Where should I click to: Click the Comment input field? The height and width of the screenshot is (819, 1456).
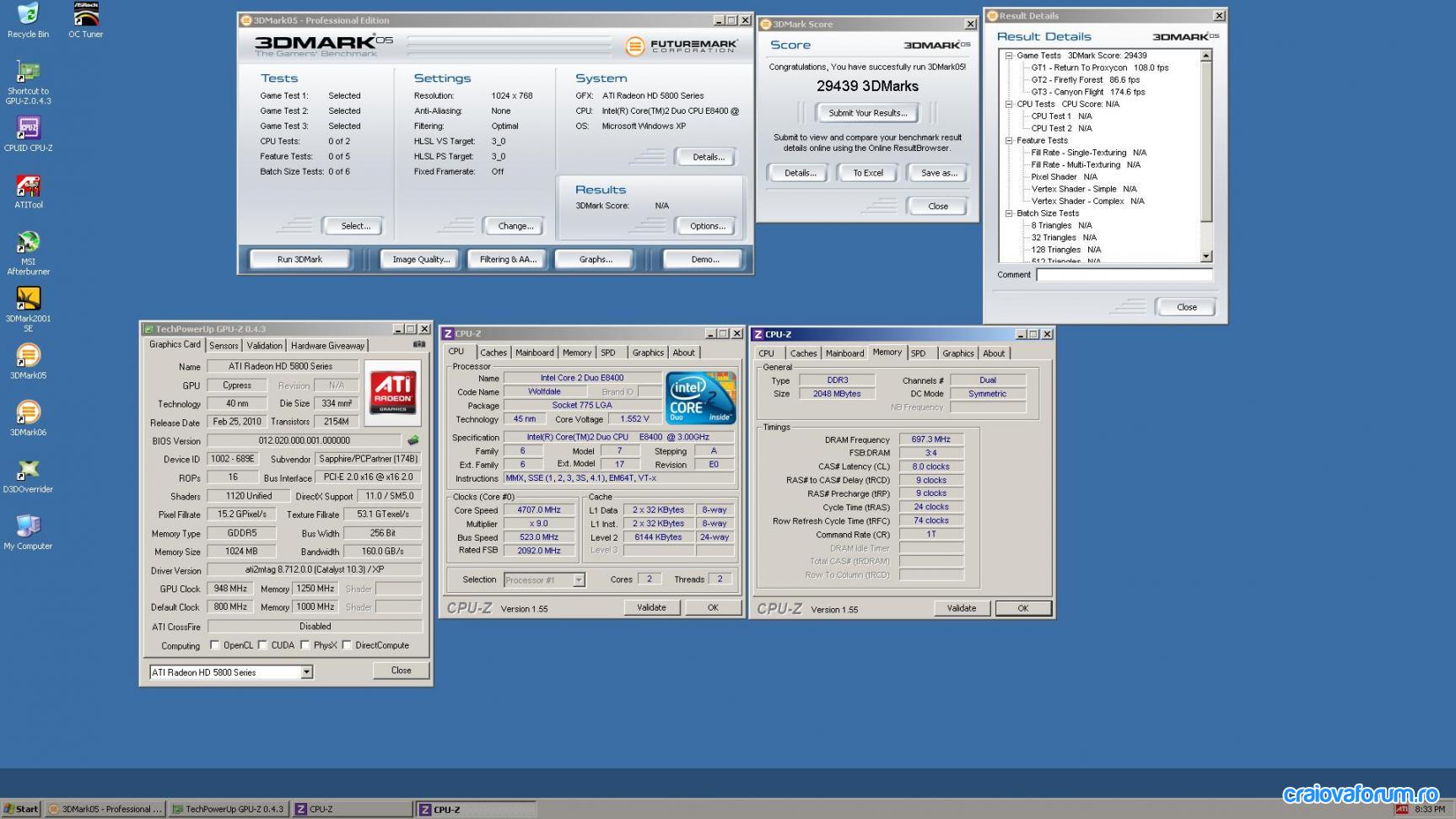coord(1124,275)
